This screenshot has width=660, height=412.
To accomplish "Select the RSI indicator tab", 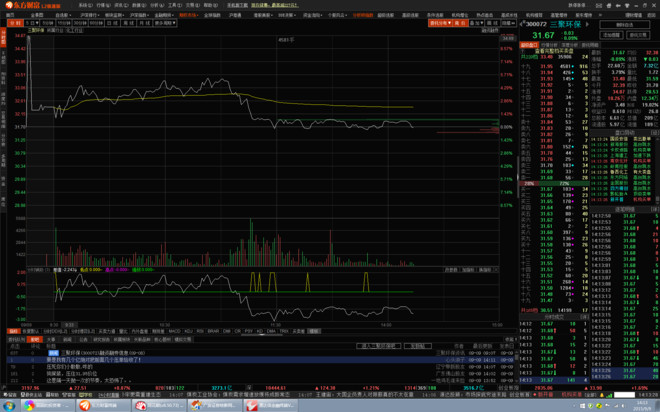I will tap(200, 331).
